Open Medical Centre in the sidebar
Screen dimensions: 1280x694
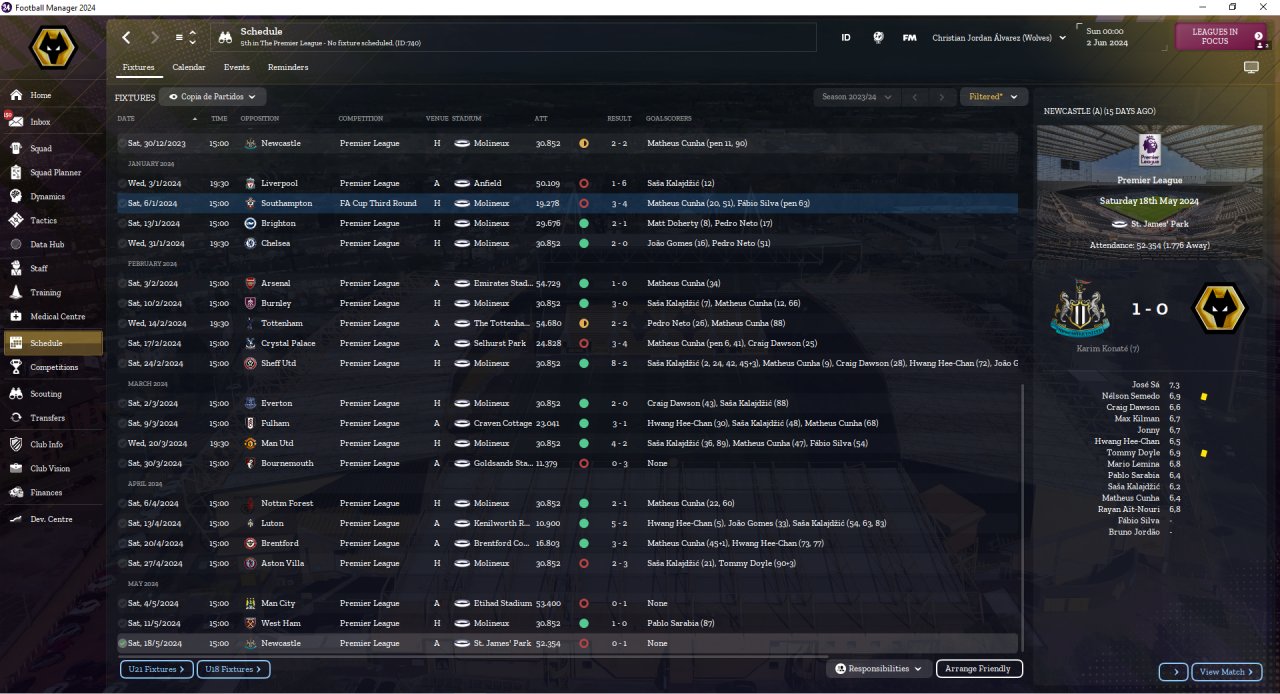(x=54, y=316)
